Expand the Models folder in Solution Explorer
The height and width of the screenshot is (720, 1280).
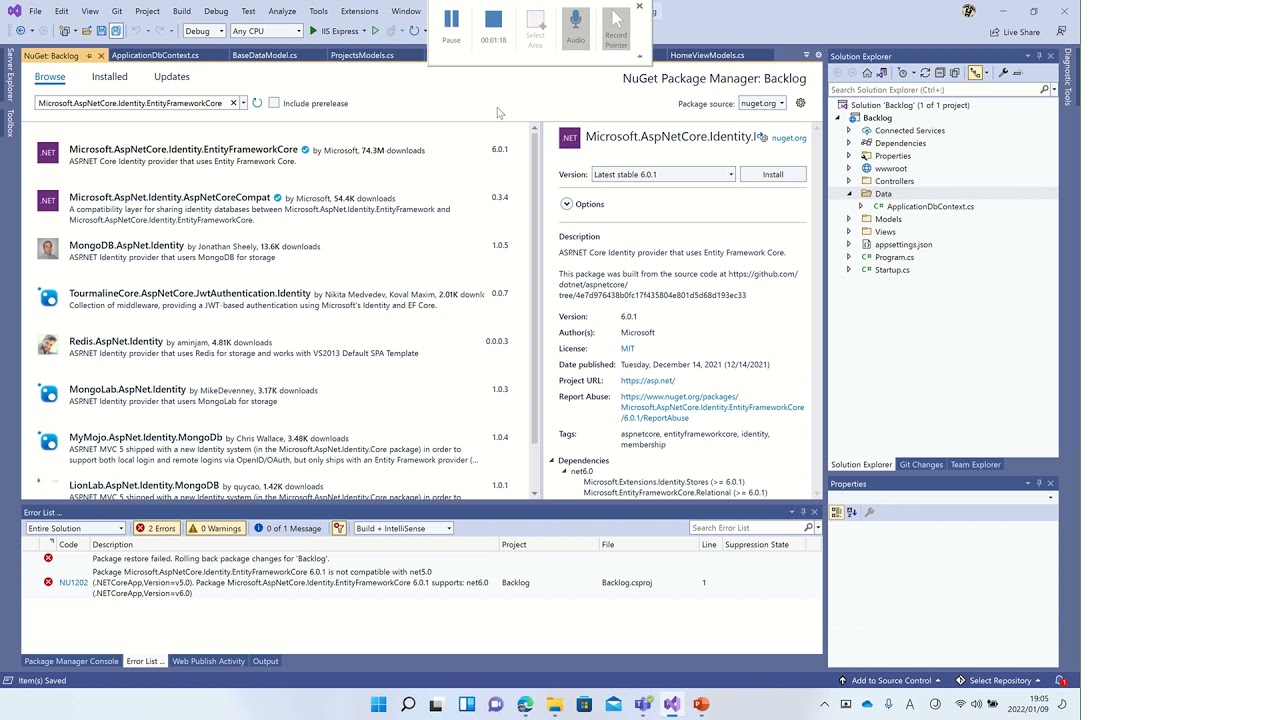[x=849, y=219]
